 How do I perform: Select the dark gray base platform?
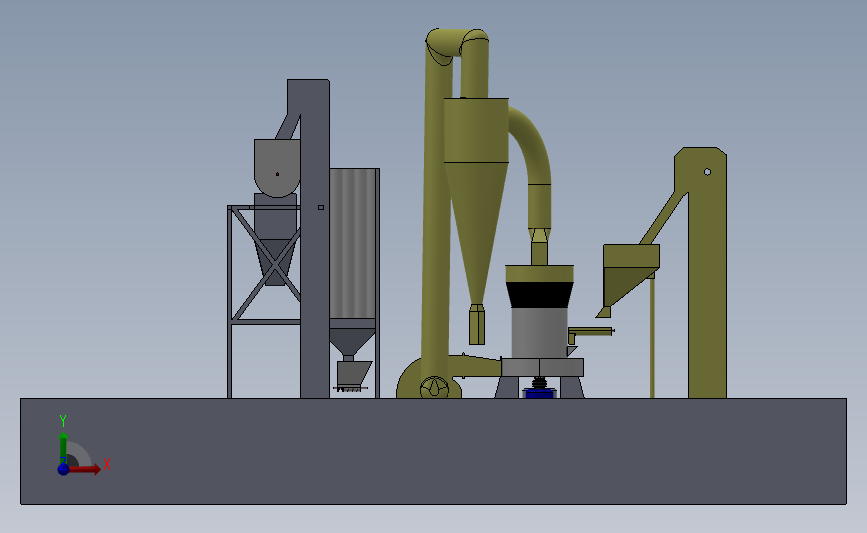coord(433,451)
